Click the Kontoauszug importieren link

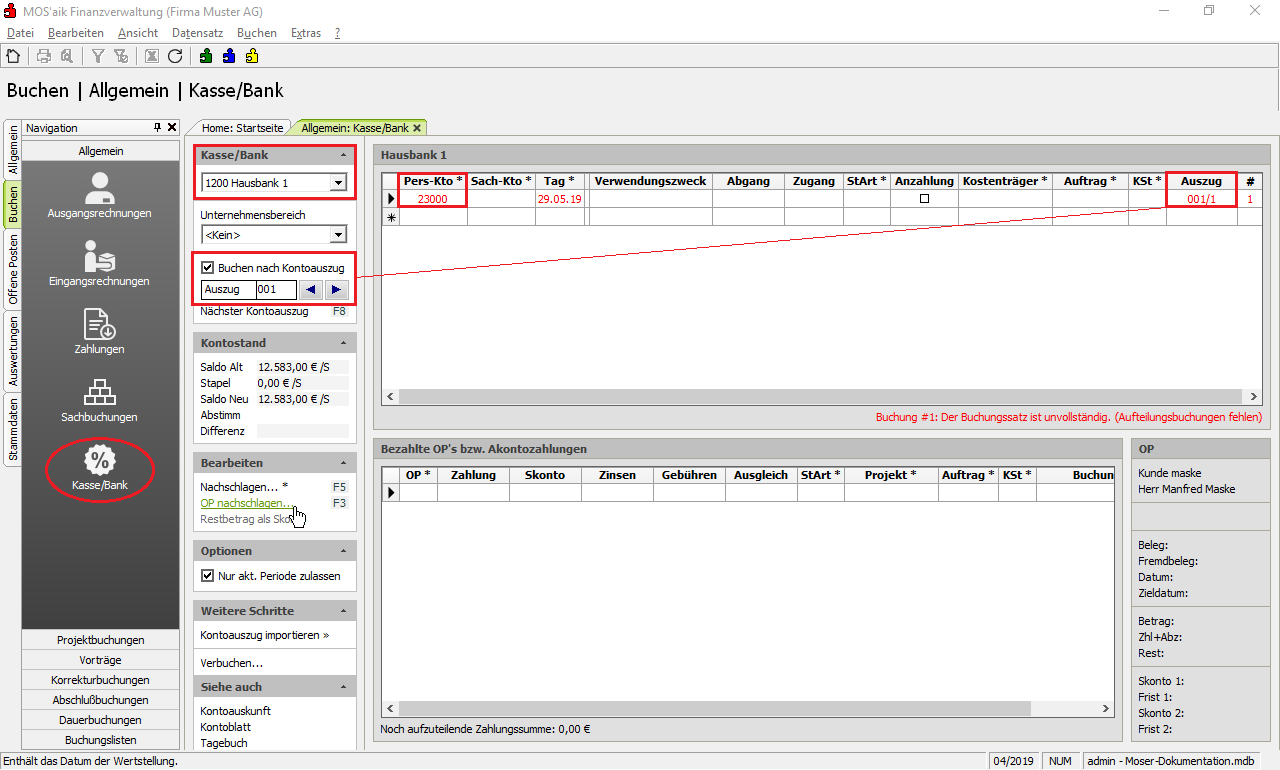pyautogui.click(x=264, y=635)
